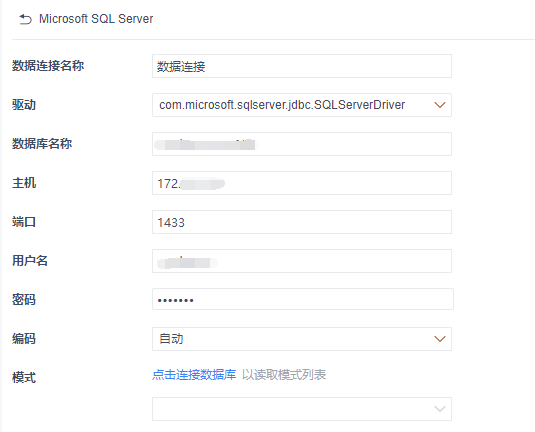
Task: Click the 以读取模式列表 hint text
Action: (x=284, y=375)
